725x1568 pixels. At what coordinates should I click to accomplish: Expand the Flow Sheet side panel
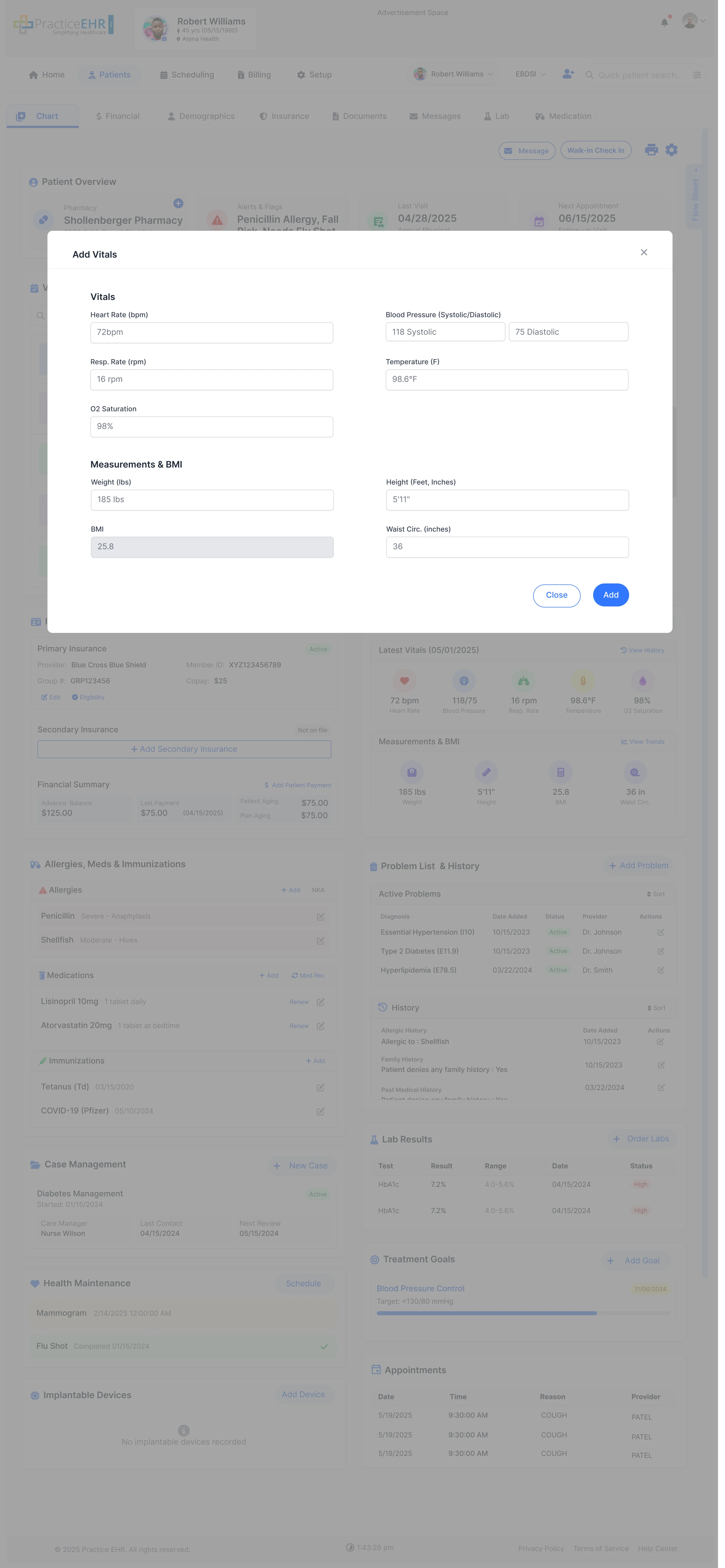click(695, 196)
